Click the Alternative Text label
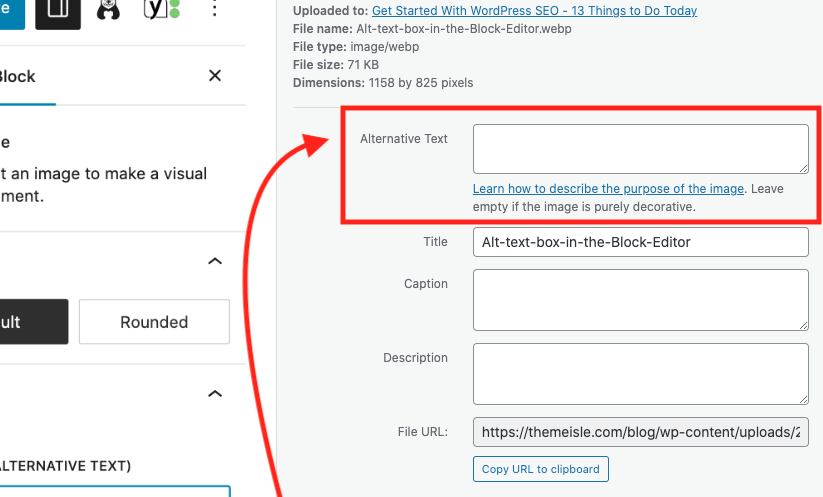The image size is (823, 497). tap(404, 139)
